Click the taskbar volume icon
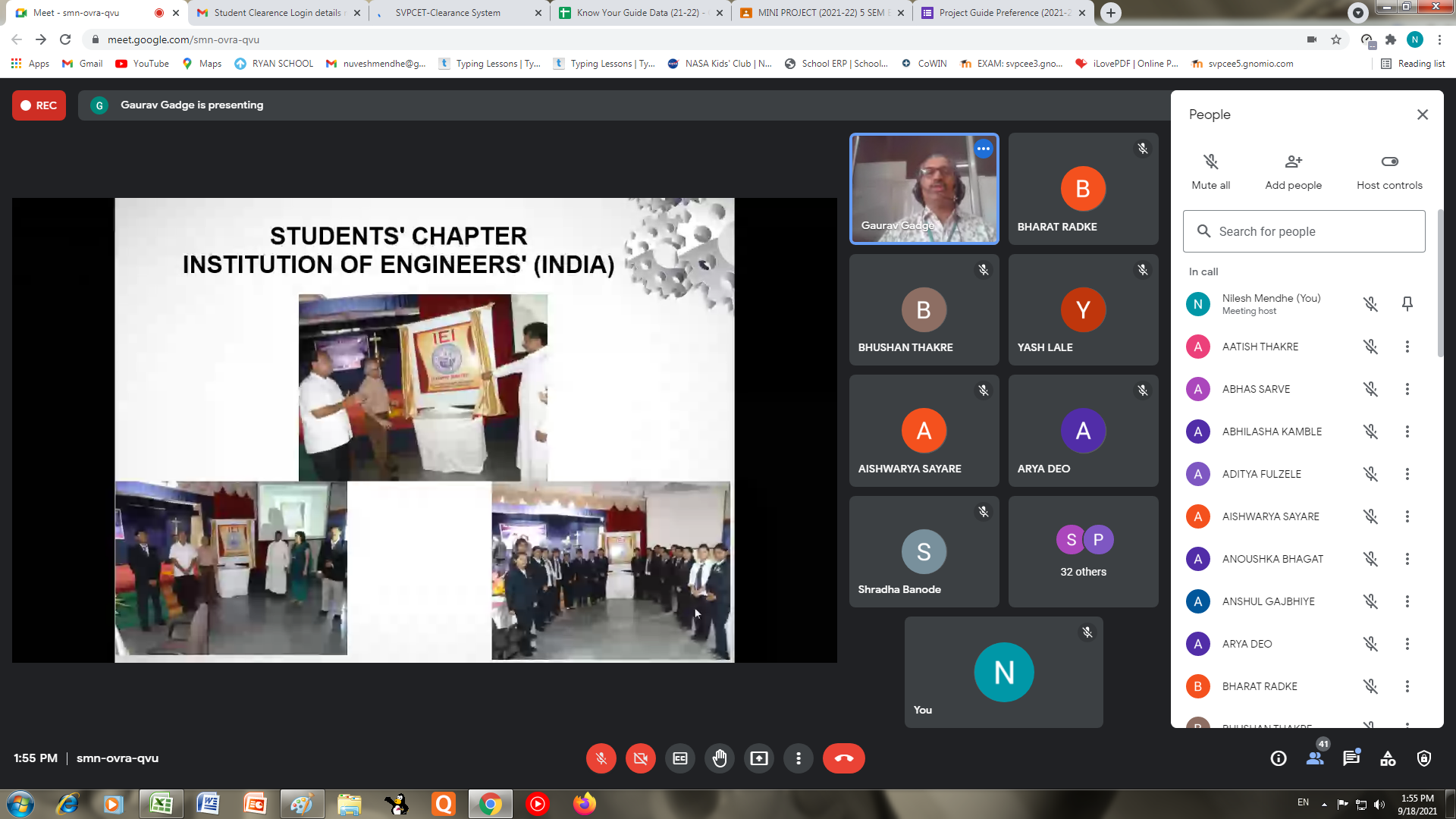Image resolution: width=1456 pixels, height=819 pixels. pos(1379,805)
